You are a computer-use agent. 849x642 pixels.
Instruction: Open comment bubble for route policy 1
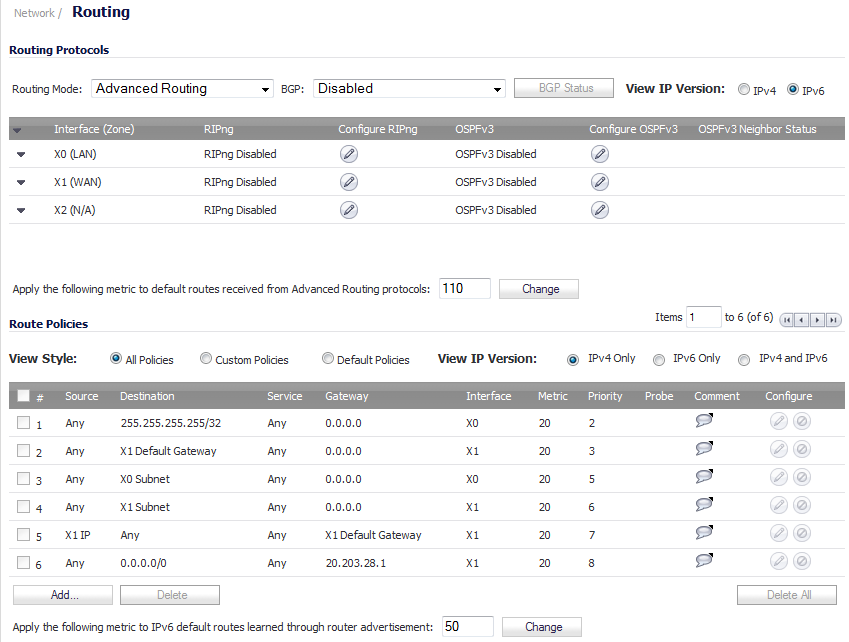(704, 422)
